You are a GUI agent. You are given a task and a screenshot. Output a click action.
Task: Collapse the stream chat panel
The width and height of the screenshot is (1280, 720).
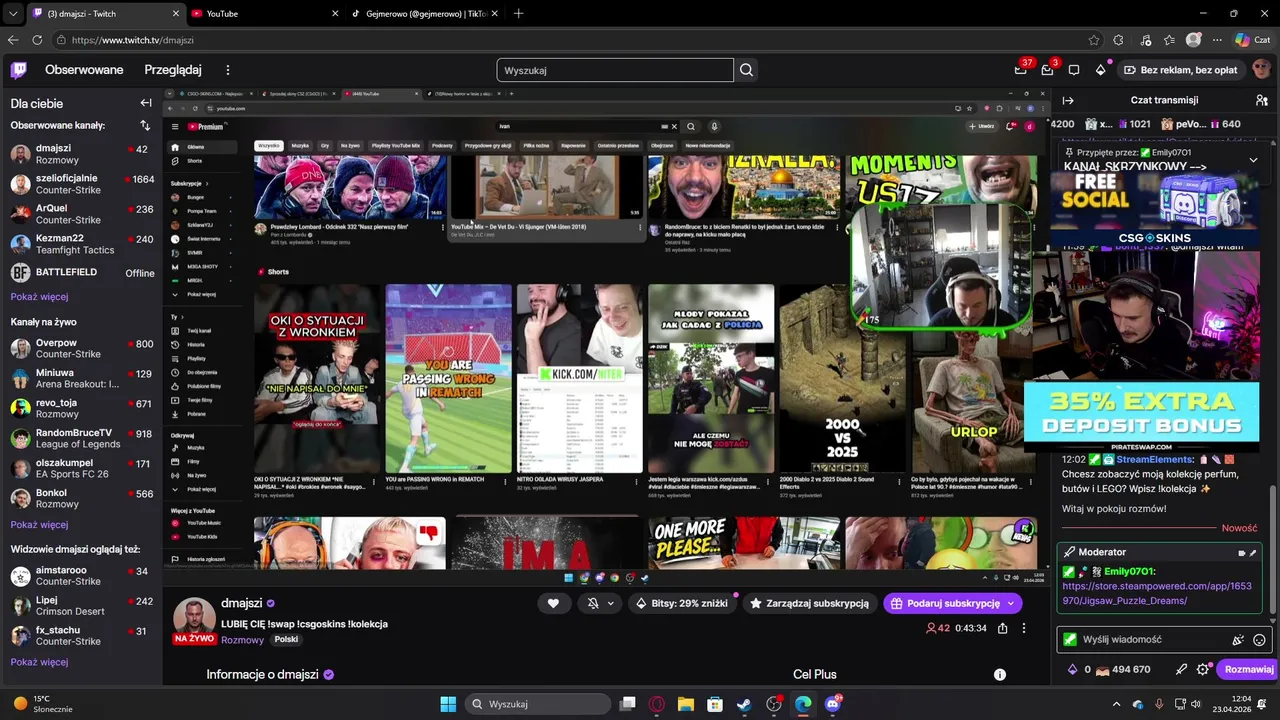1068,100
